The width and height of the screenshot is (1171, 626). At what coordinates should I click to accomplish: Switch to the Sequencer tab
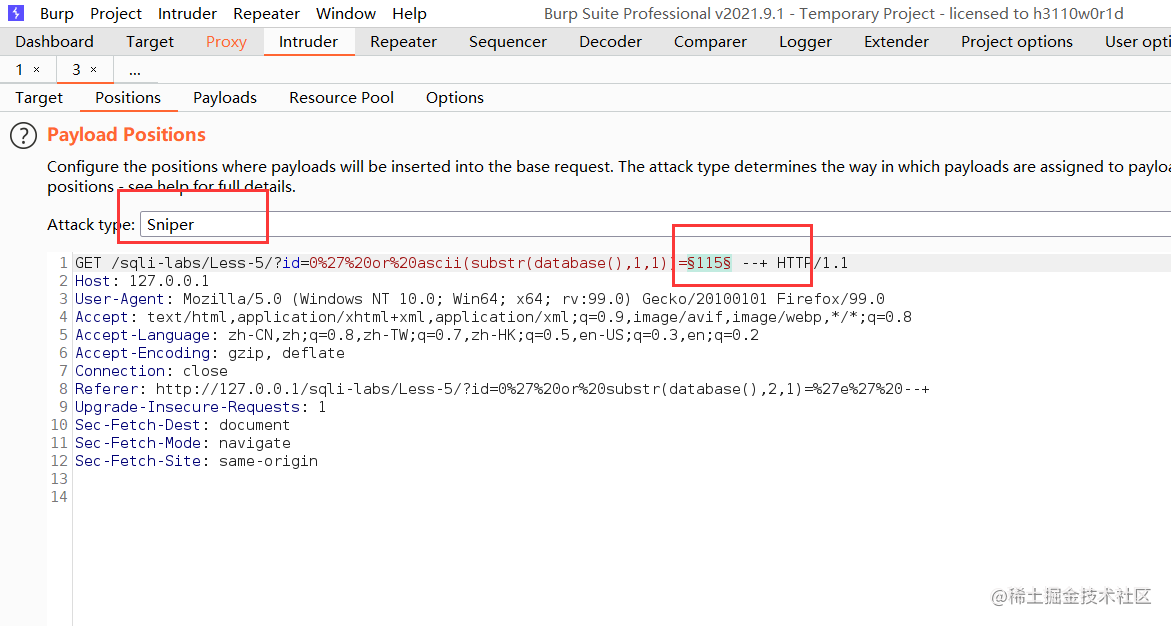pos(508,42)
